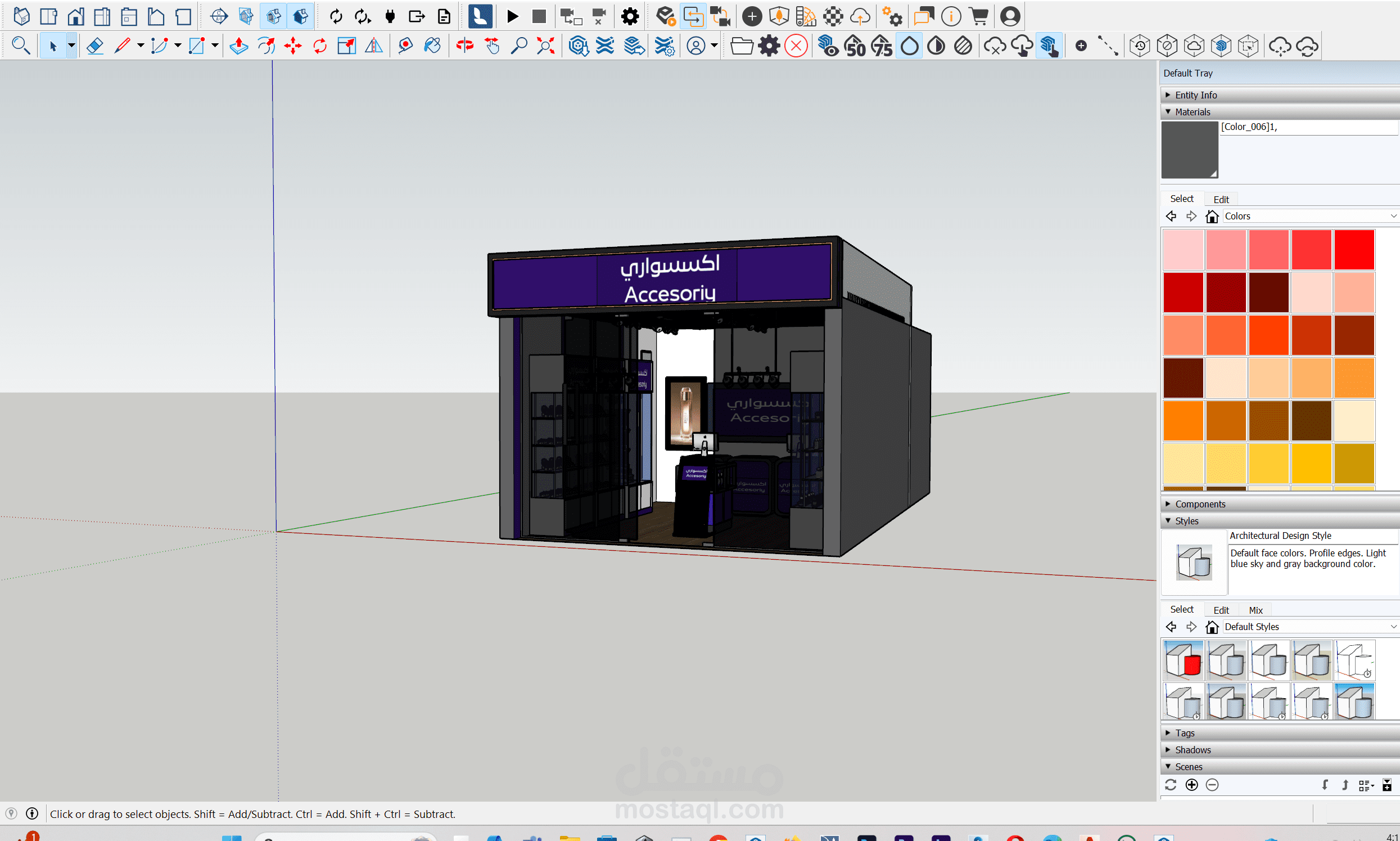The image size is (1400, 841).
Task: Toggle Display Section Cuts
Action: (274, 16)
